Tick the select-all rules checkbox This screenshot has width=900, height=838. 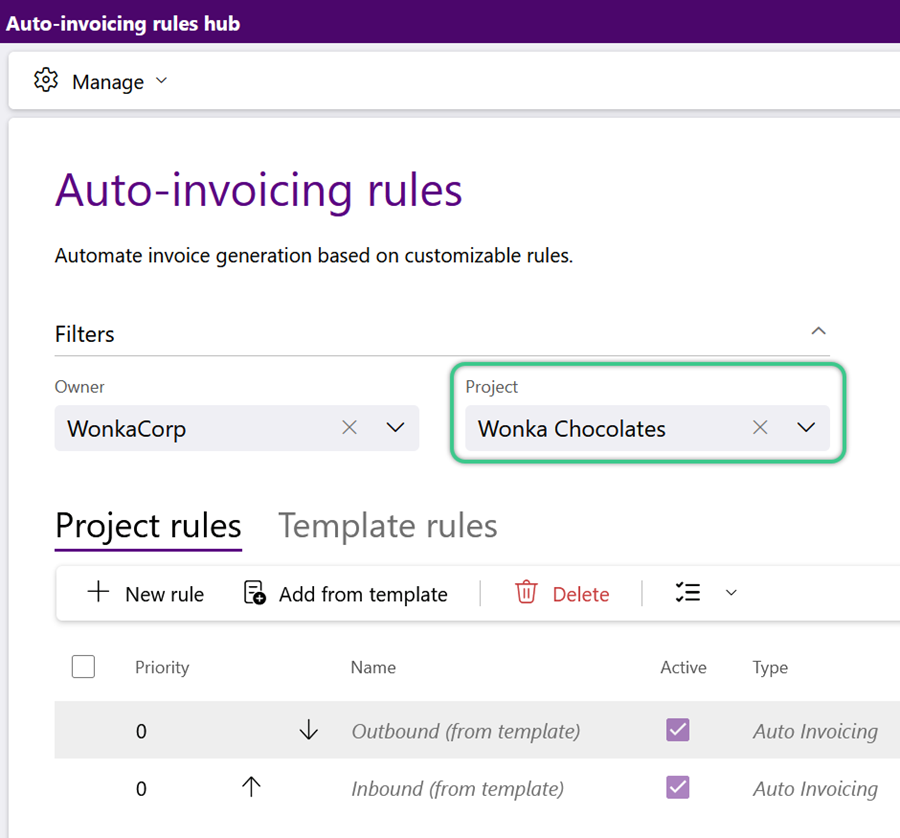coord(83,667)
